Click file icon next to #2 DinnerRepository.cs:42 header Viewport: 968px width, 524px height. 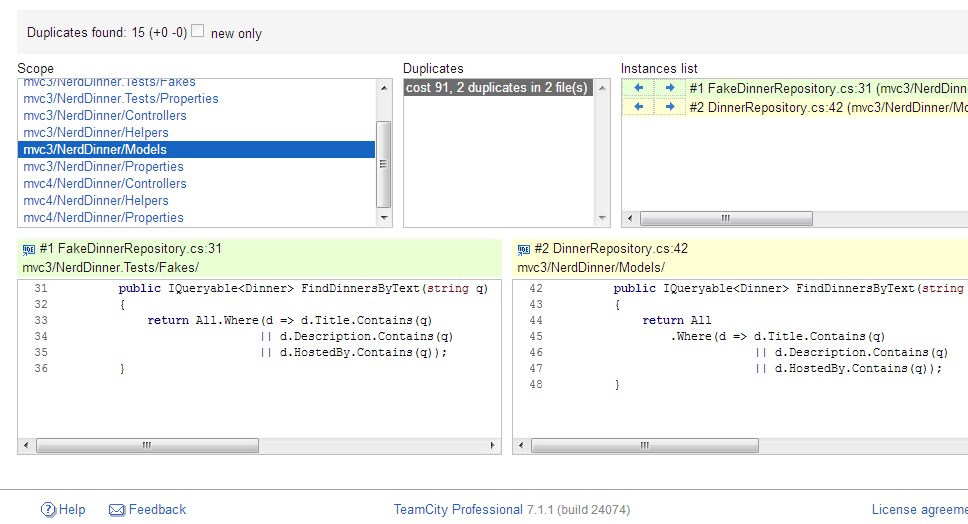pyautogui.click(x=524, y=249)
